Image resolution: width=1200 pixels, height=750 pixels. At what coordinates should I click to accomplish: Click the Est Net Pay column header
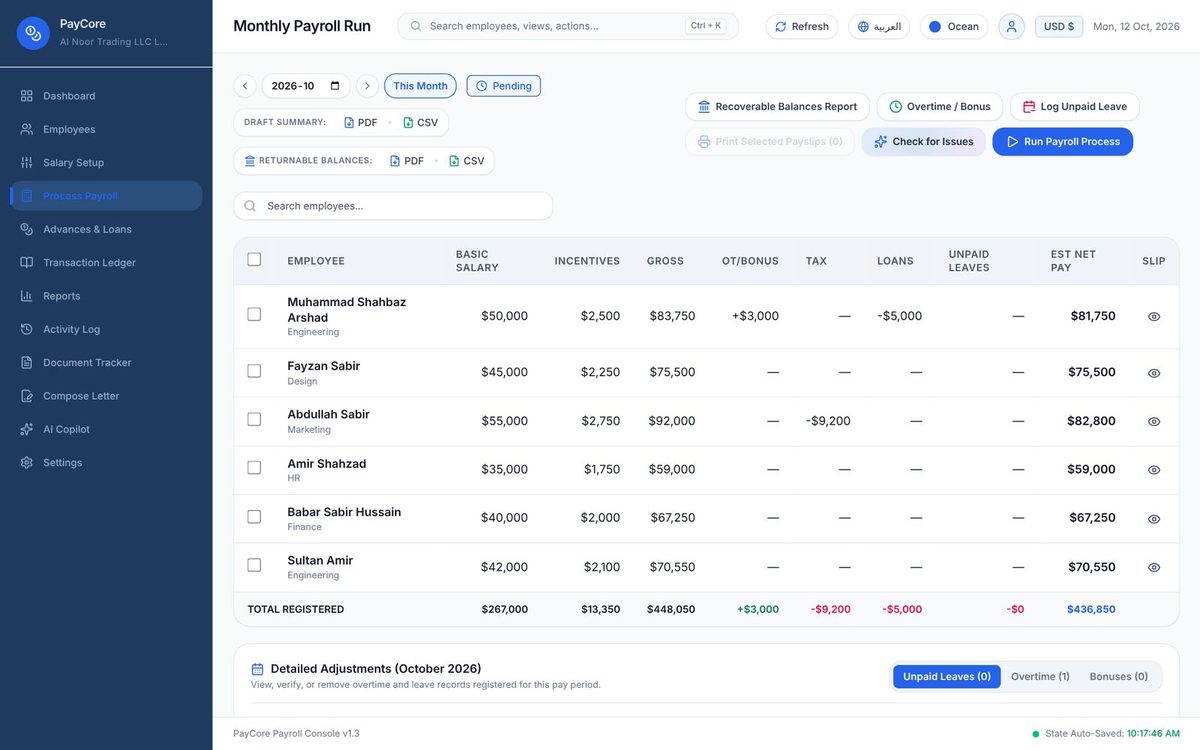click(x=1073, y=261)
